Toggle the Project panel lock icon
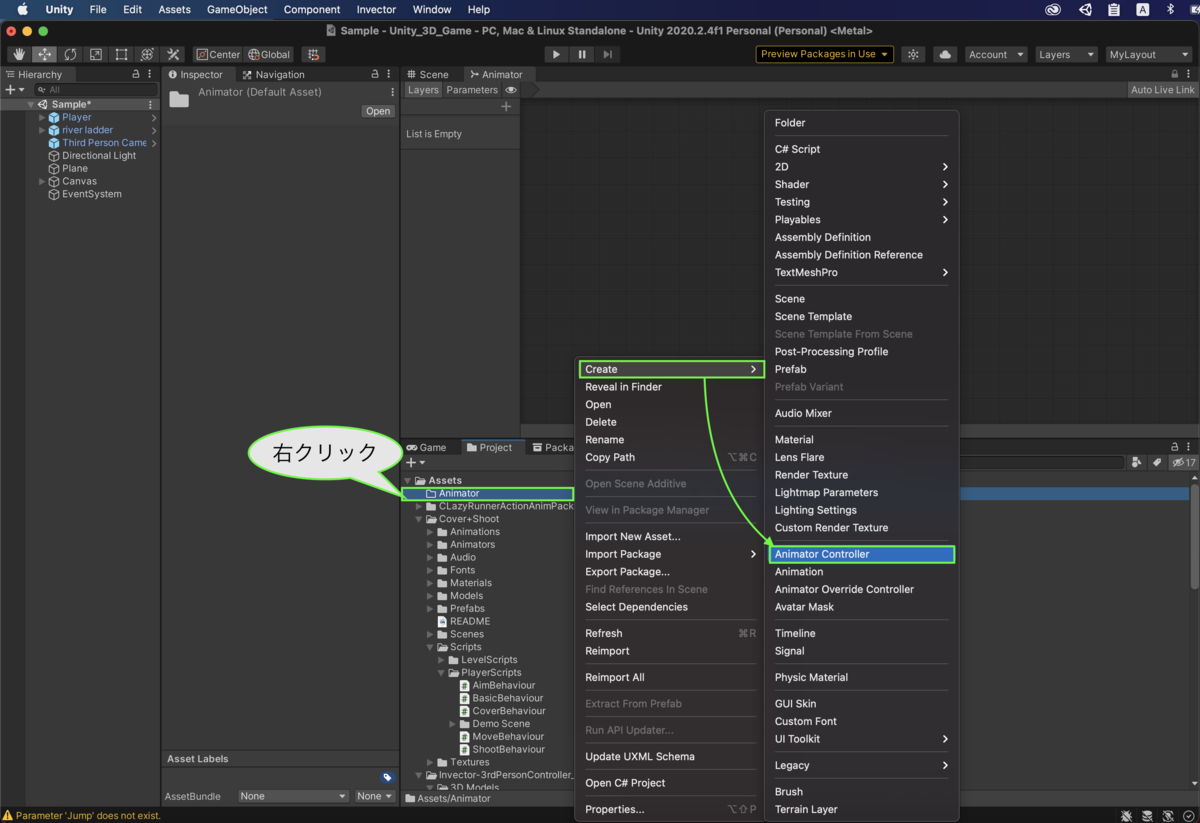 (1175, 447)
